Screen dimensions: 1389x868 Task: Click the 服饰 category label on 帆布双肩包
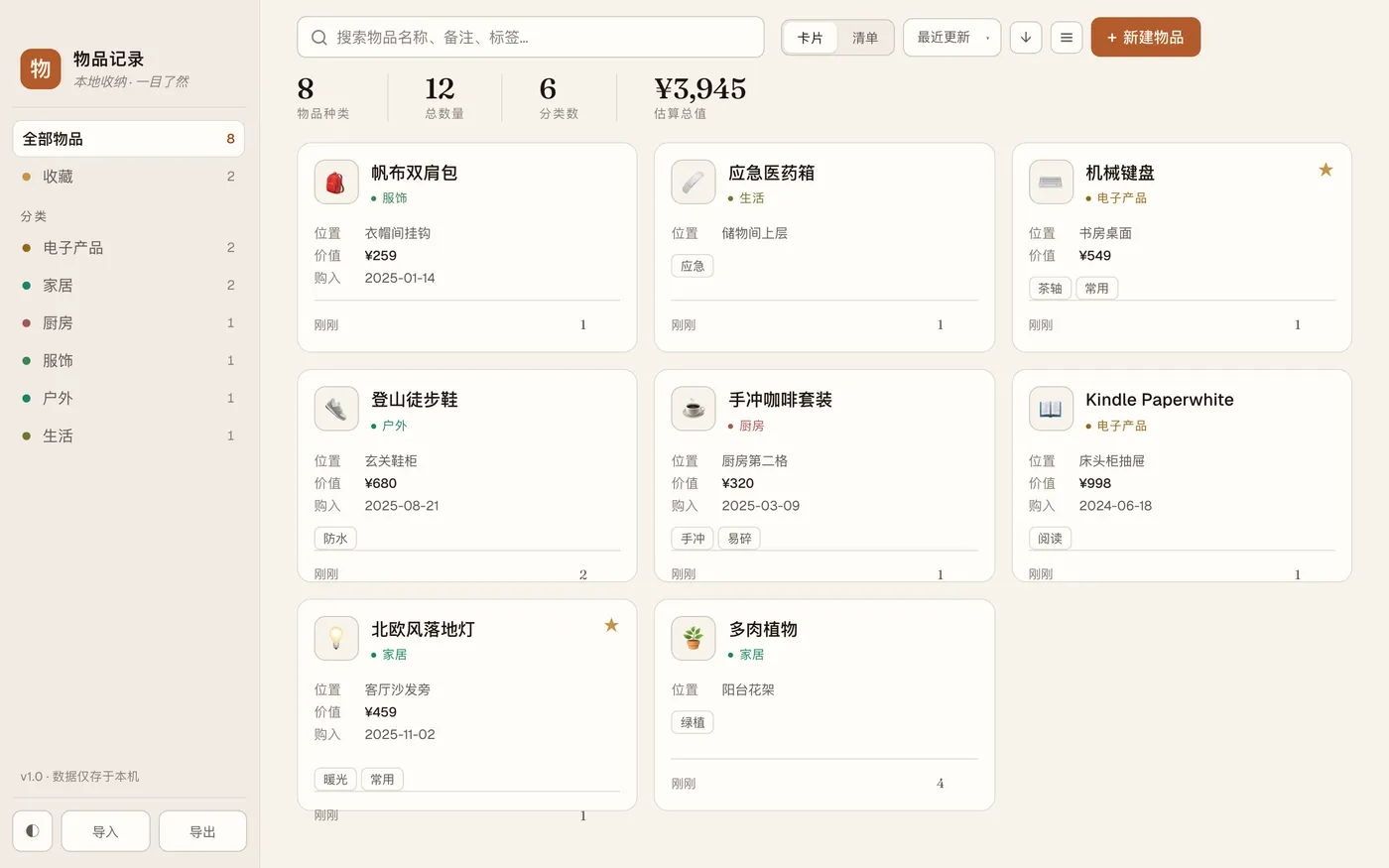(389, 198)
